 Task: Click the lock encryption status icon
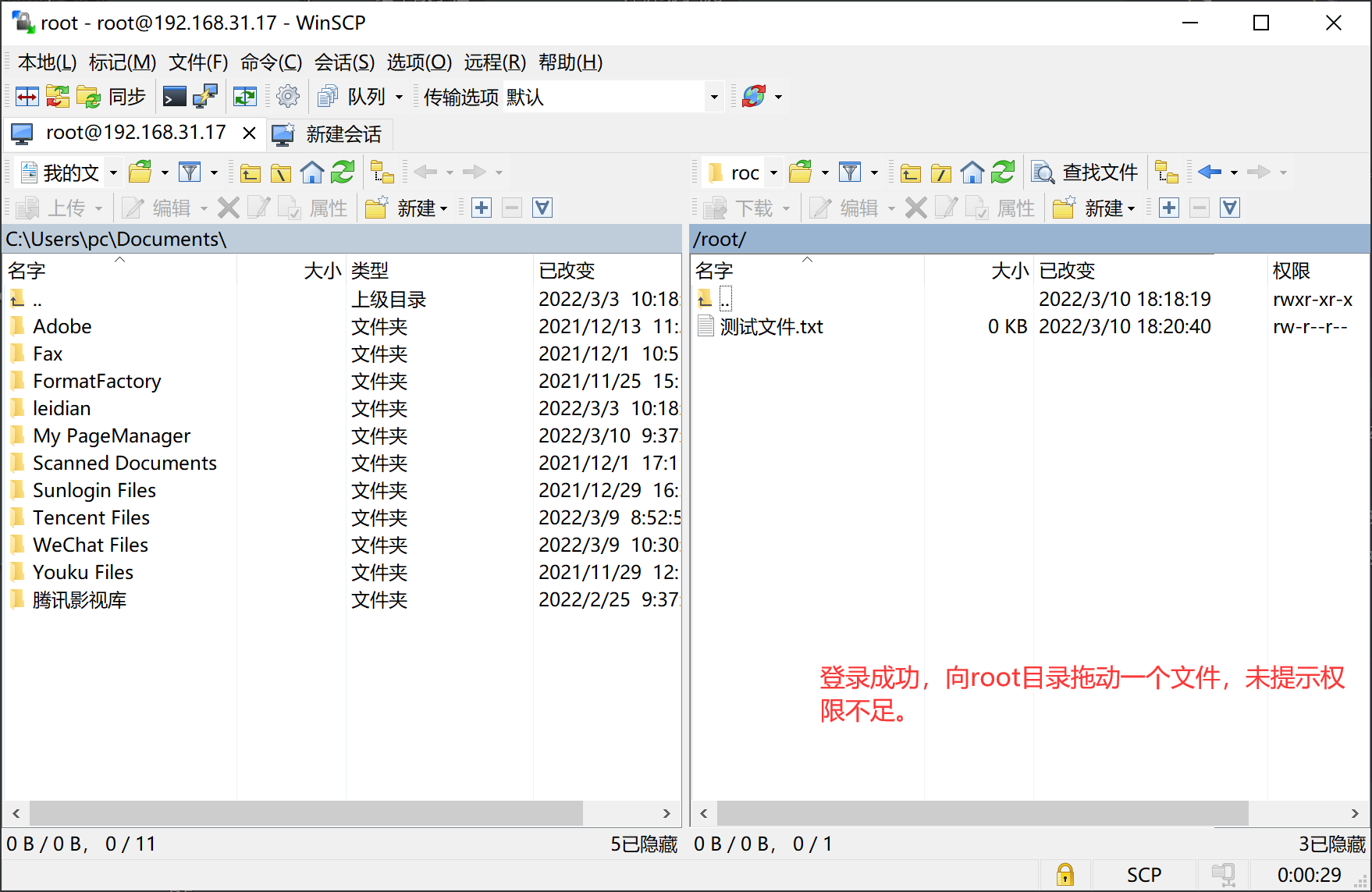(1065, 875)
